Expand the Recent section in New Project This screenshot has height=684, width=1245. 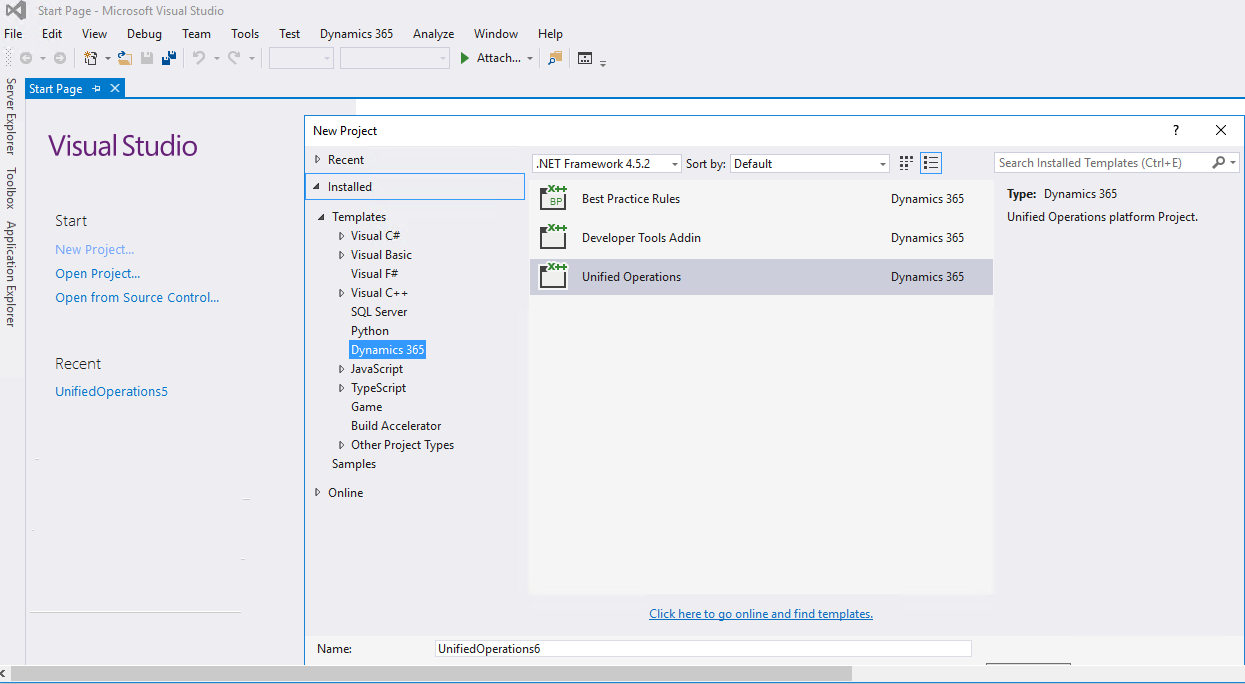point(317,159)
